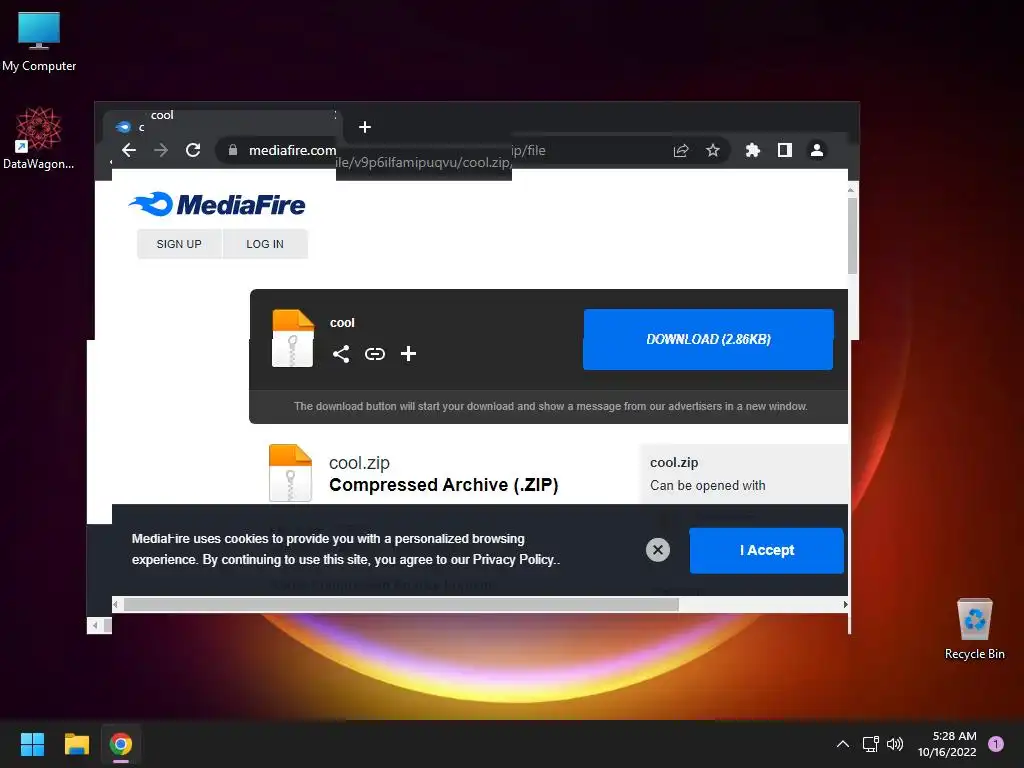
Task: Open the volume tray icon
Action: (895, 744)
